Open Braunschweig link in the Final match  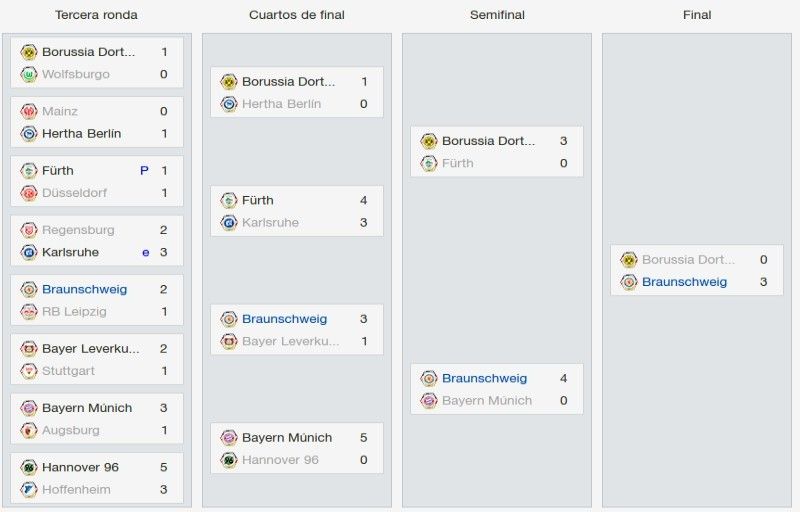(684, 282)
